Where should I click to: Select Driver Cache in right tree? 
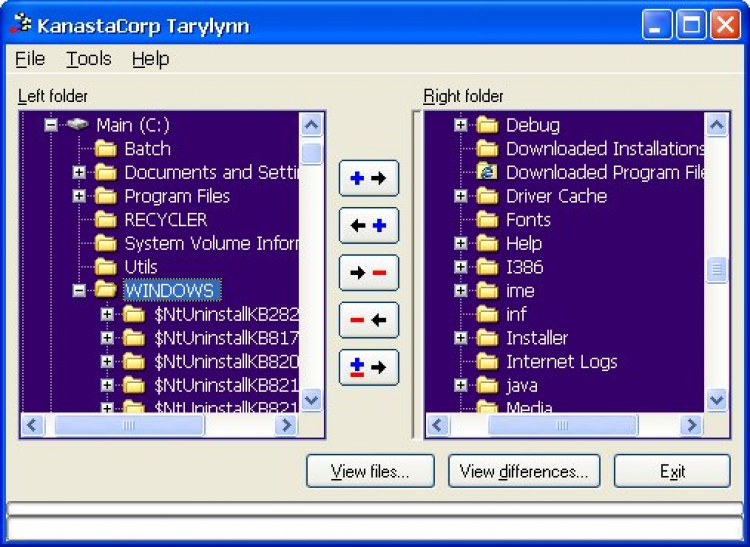pos(556,196)
